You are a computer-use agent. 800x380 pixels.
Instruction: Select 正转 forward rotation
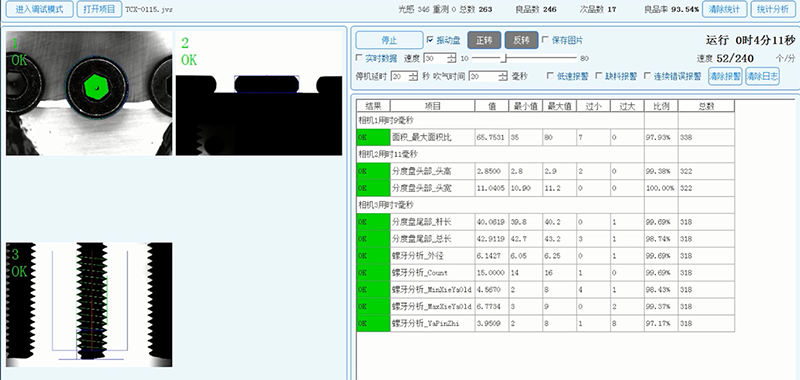coord(484,40)
